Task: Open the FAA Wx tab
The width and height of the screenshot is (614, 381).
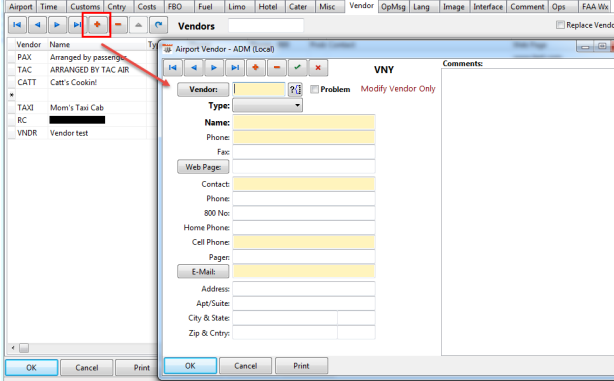Action: [594, 7]
